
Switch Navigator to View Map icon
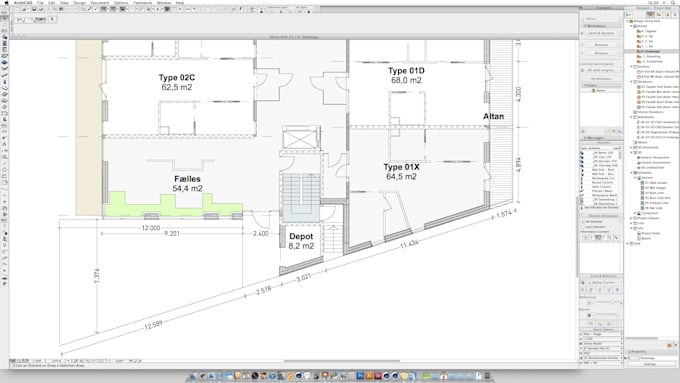[658, 14]
